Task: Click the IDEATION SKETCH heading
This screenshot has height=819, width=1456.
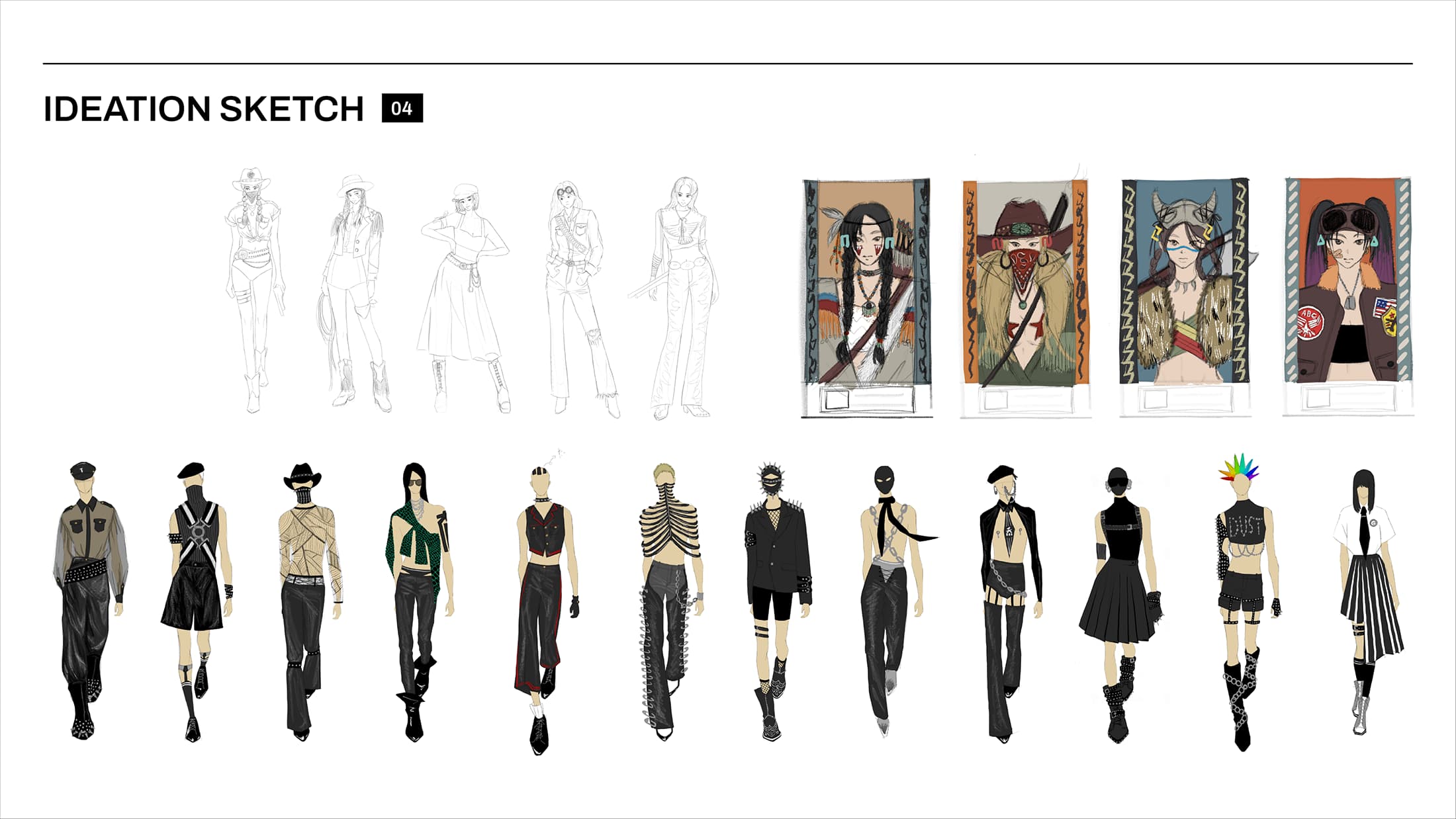Action: (203, 108)
